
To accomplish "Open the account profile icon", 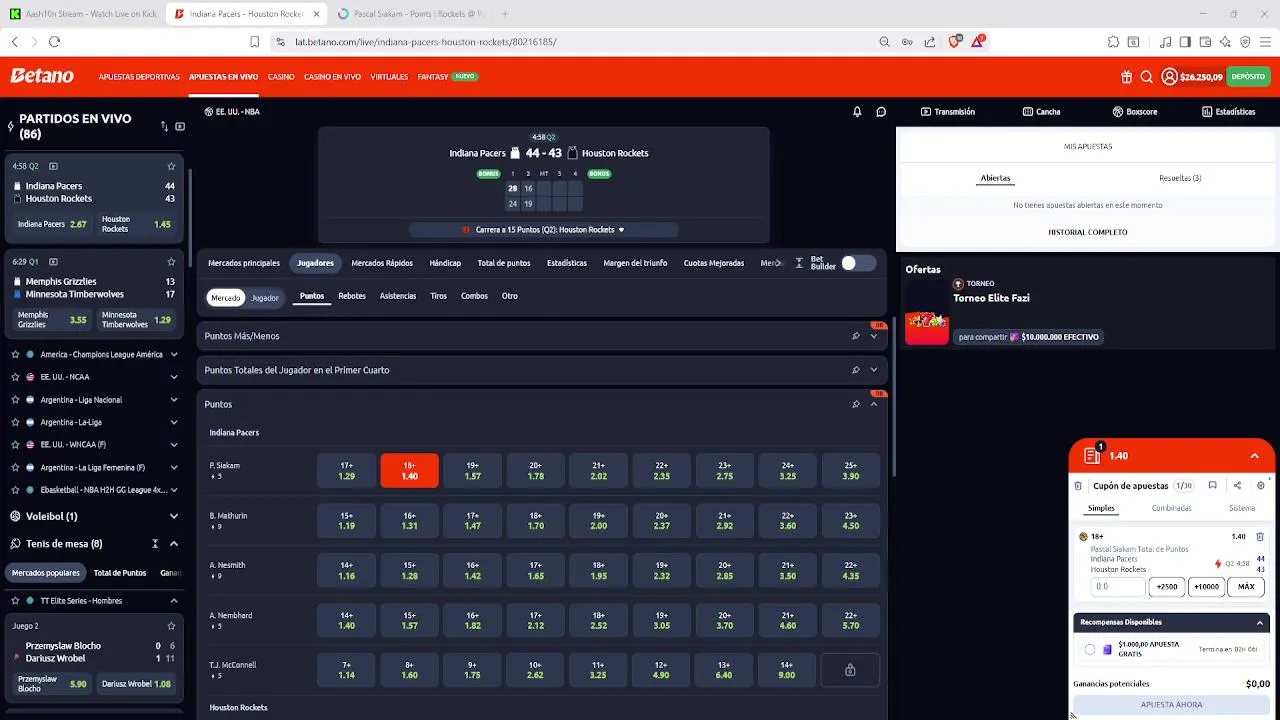I will click(x=1170, y=77).
